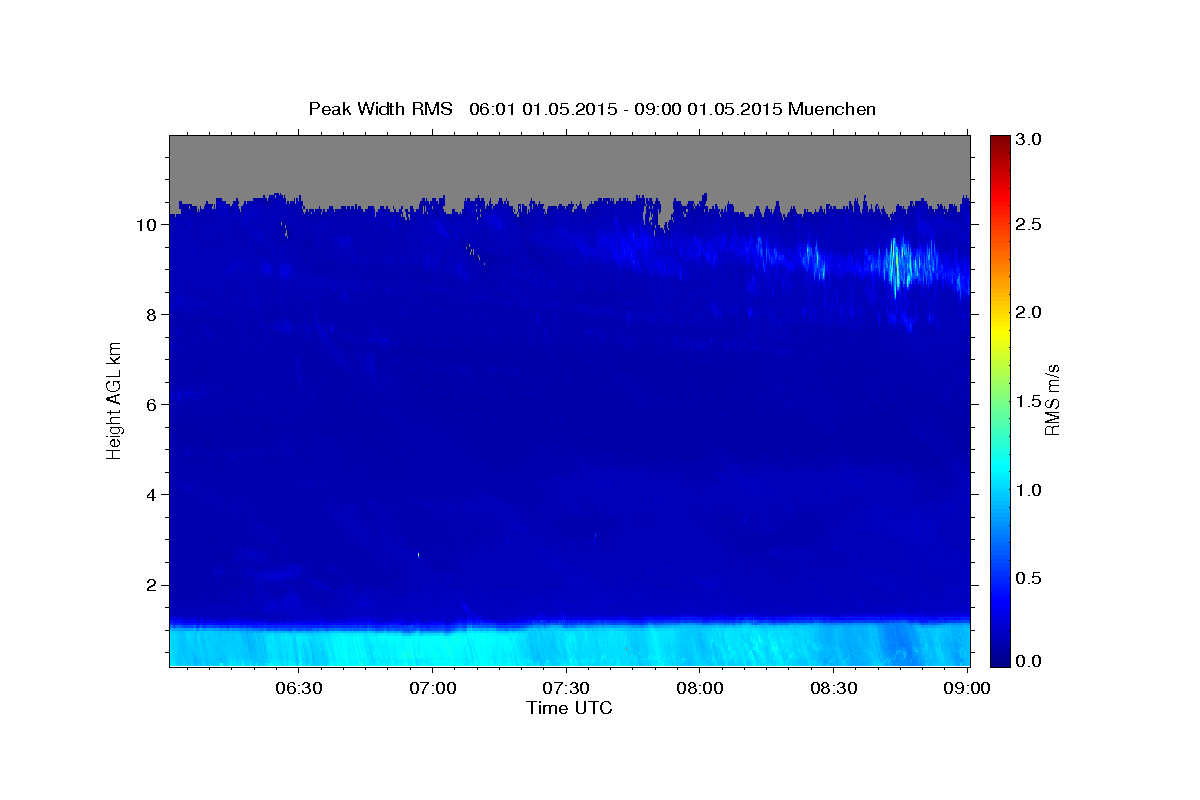Click the height tick label 10
The width and height of the screenshot is (1200, 800).
(146, 225)
